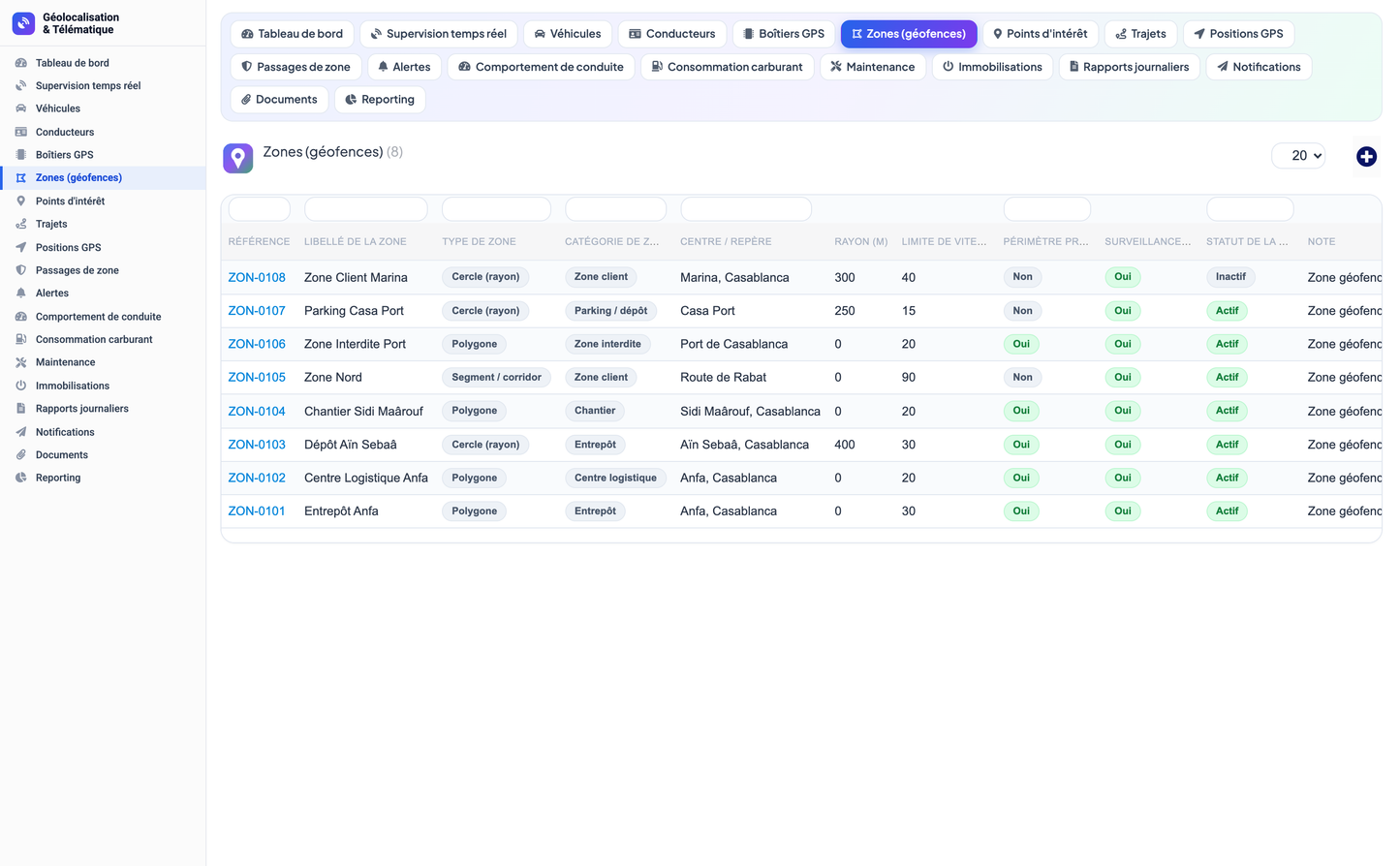The height and width of the screenshot is (866, 1400).
Task: Open the Véhicules car icon tab
Action: [540, 34]
